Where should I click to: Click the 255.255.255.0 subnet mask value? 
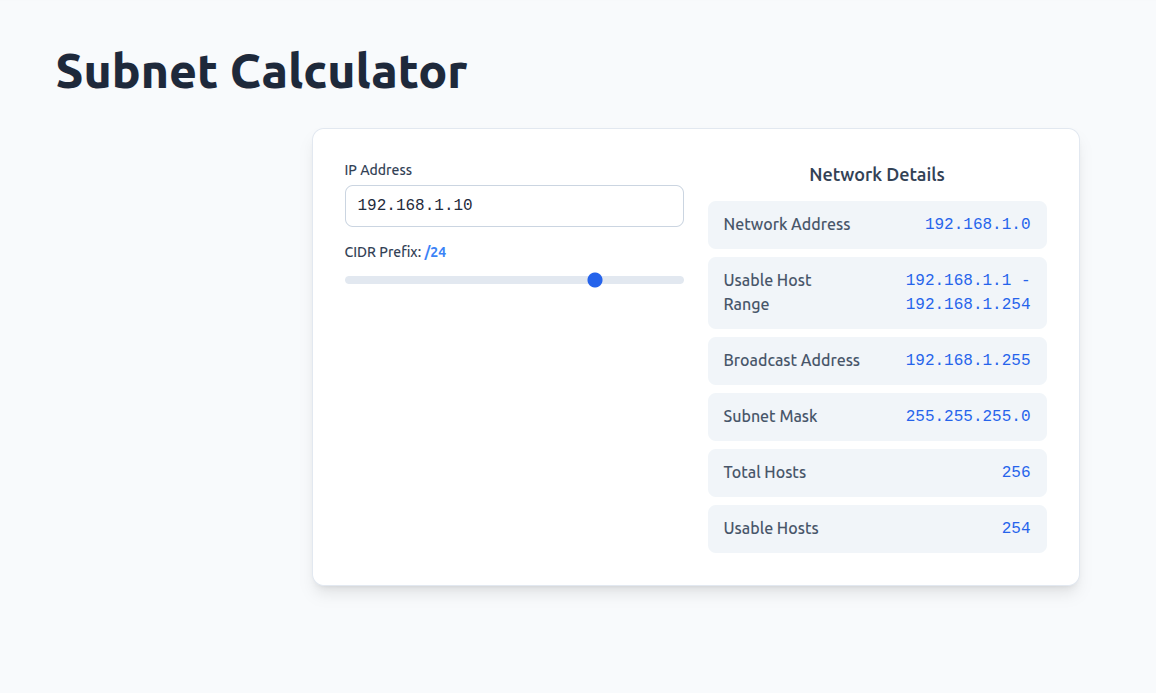(x=967, y=416)
